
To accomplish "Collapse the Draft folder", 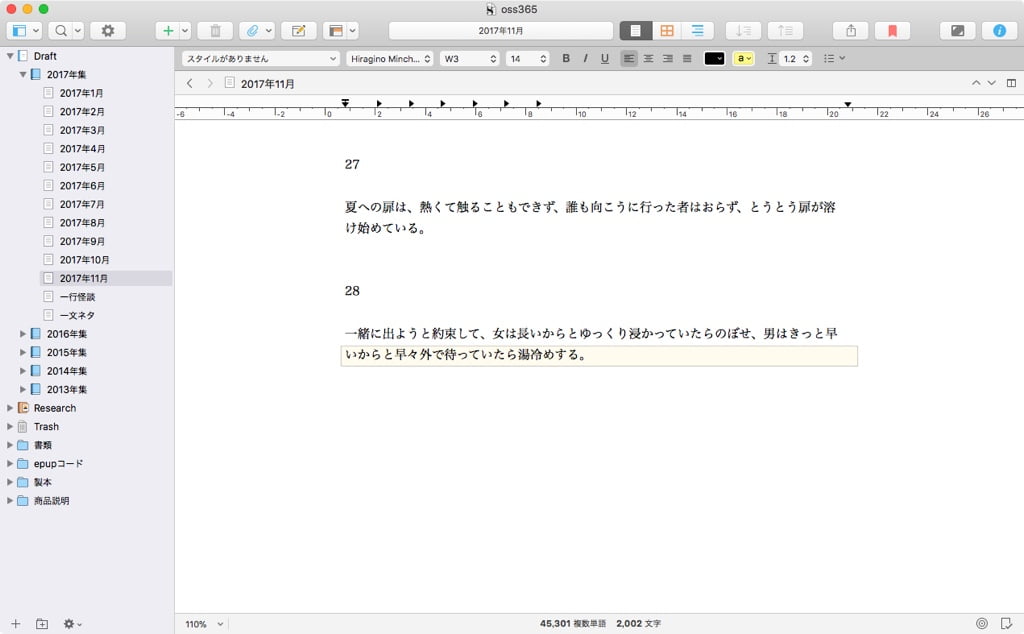I will [10, 56].
